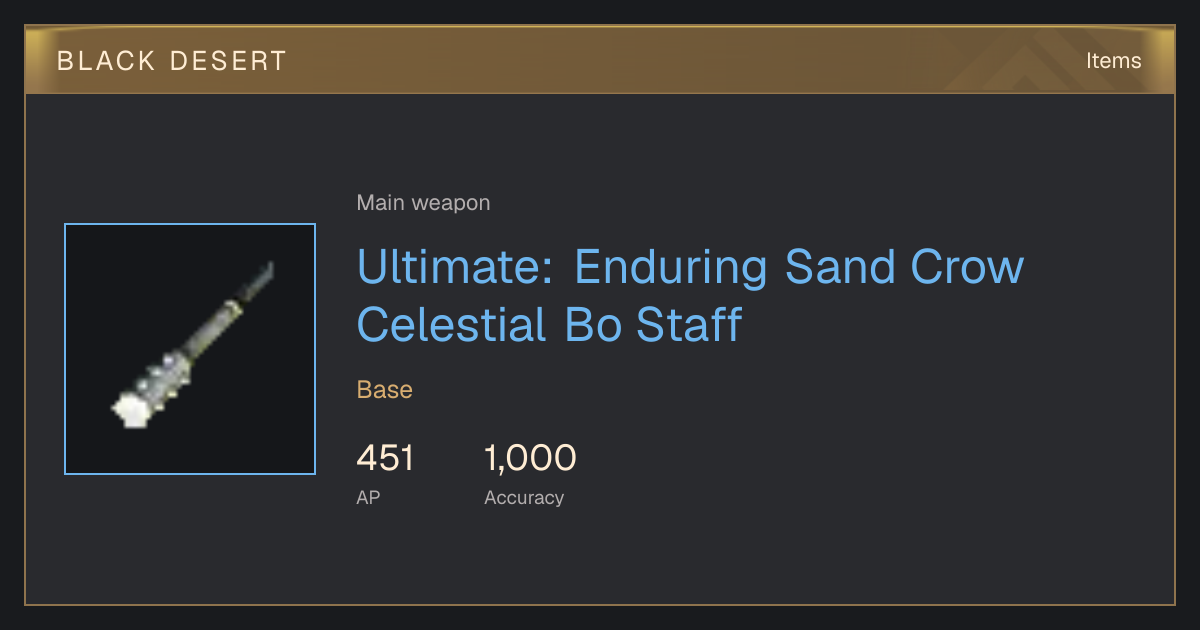Image resolution: width=1200 pixels, height=630 pixels.
Task: Click the AP stat label
Action: click(x=368, y=497)
